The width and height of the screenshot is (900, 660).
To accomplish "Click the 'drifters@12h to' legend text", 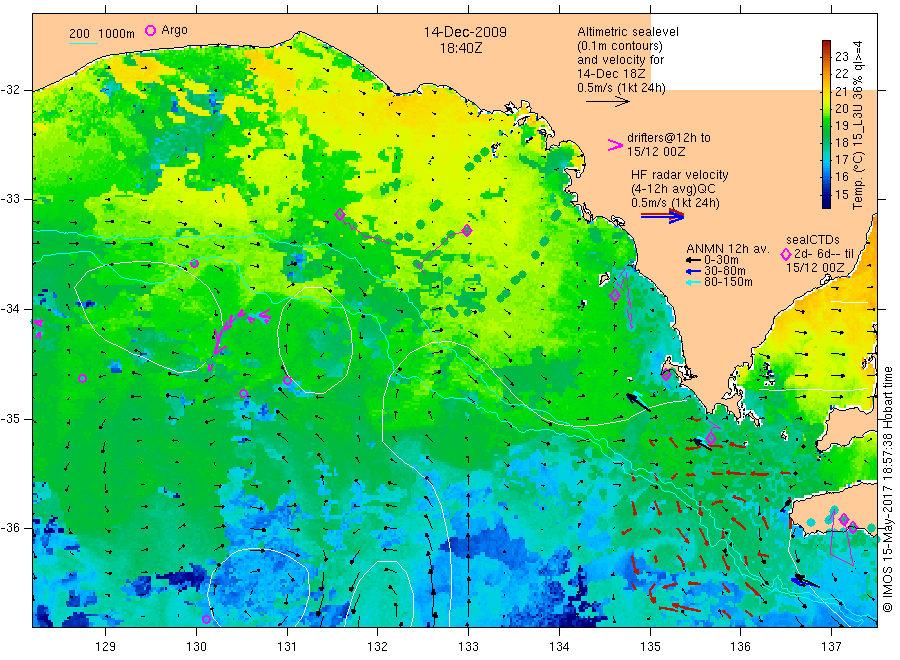I will point(669,138).
